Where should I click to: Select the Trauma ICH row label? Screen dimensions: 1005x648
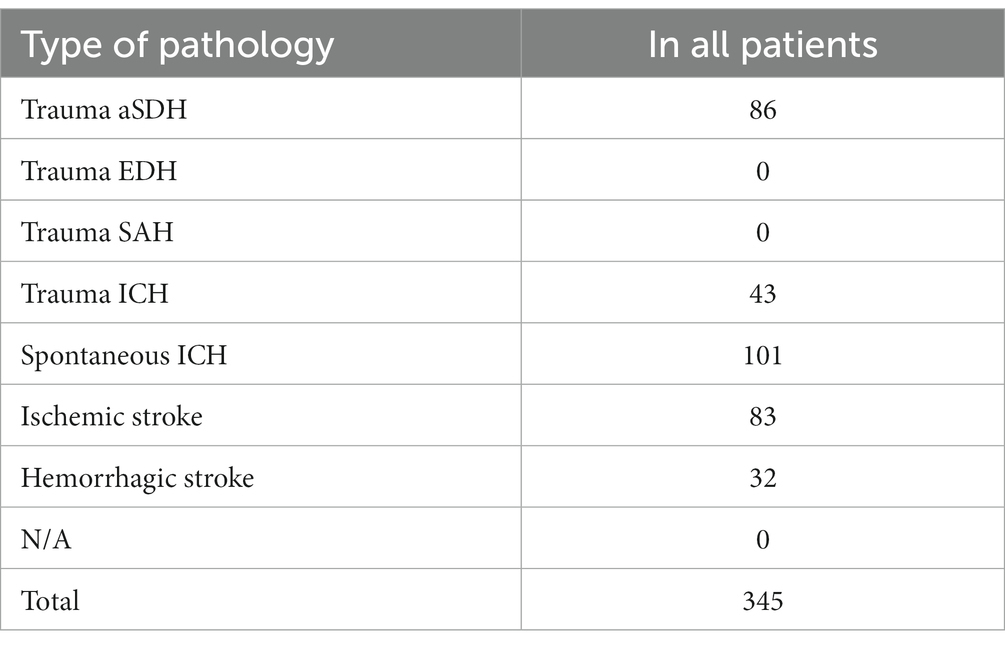[x=94, y=294]
